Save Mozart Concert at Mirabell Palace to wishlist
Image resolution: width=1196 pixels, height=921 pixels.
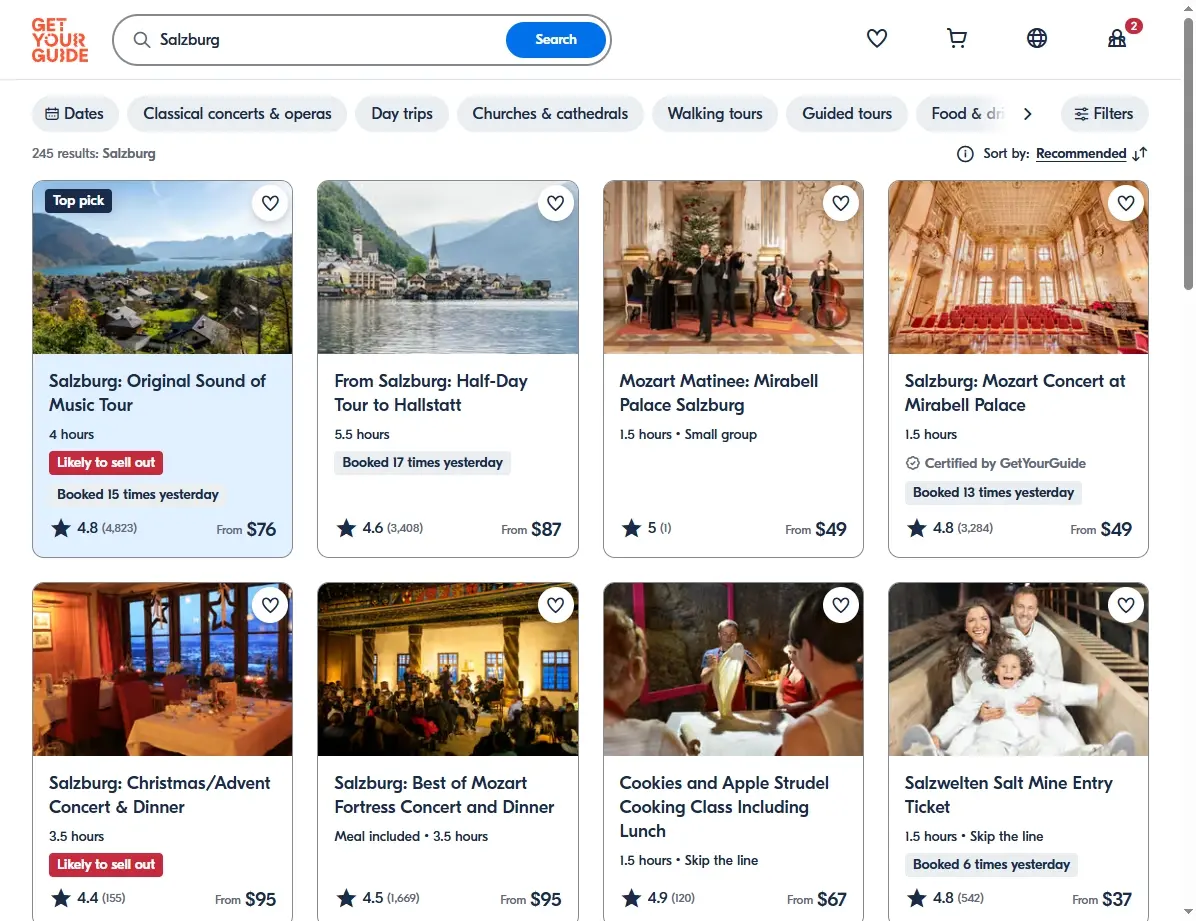click(1126, 203)
